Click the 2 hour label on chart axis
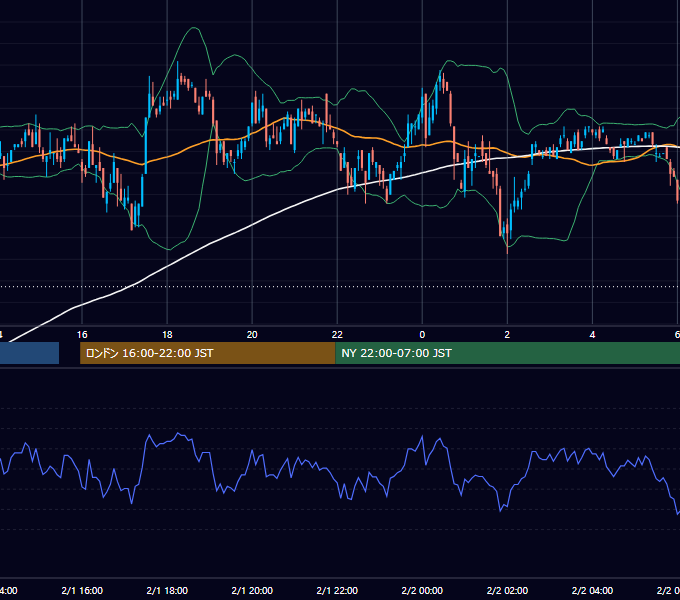 pos(507,334)
